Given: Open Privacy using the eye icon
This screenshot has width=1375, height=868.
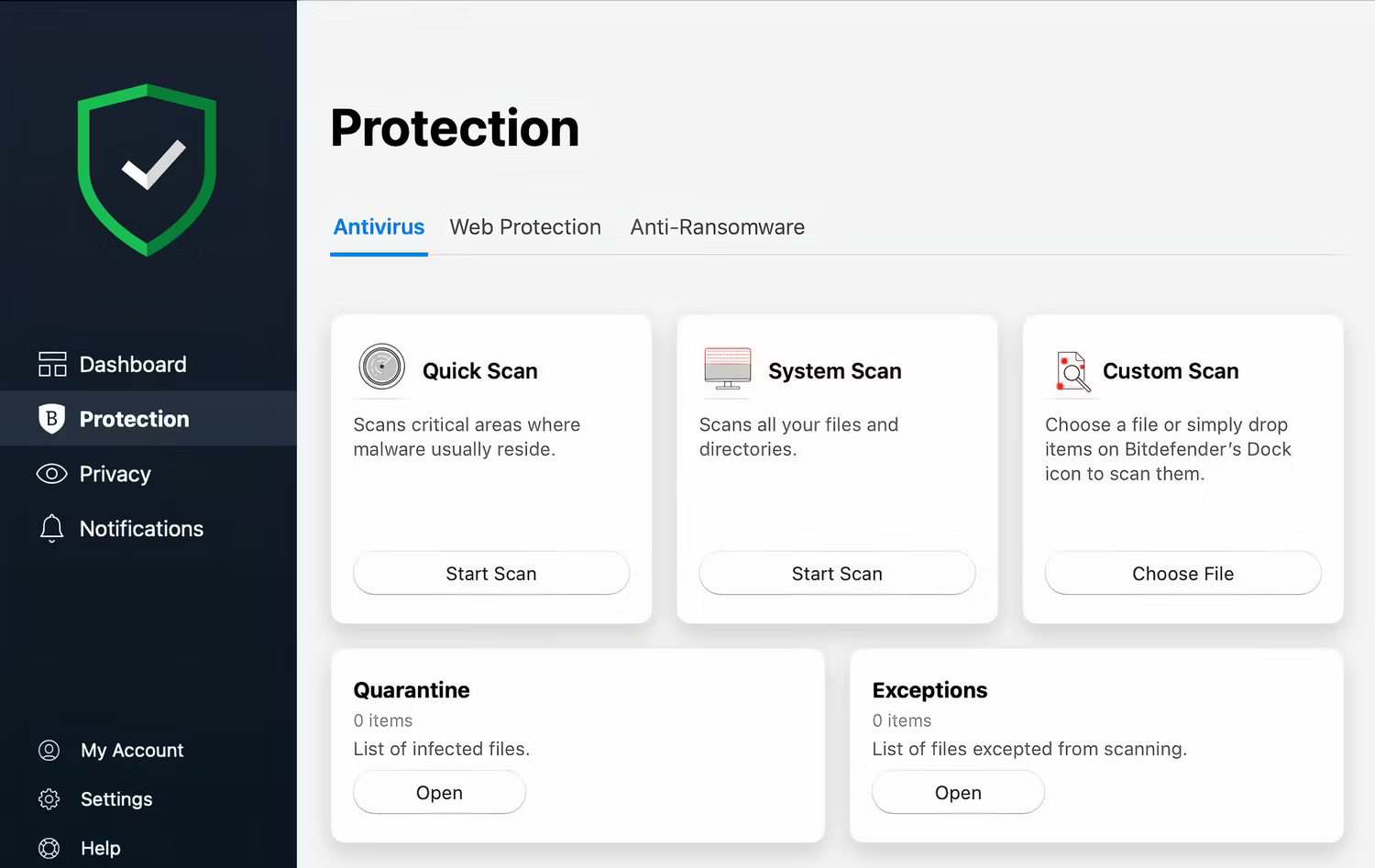Looking at the screenshot, I should point(51,474).
